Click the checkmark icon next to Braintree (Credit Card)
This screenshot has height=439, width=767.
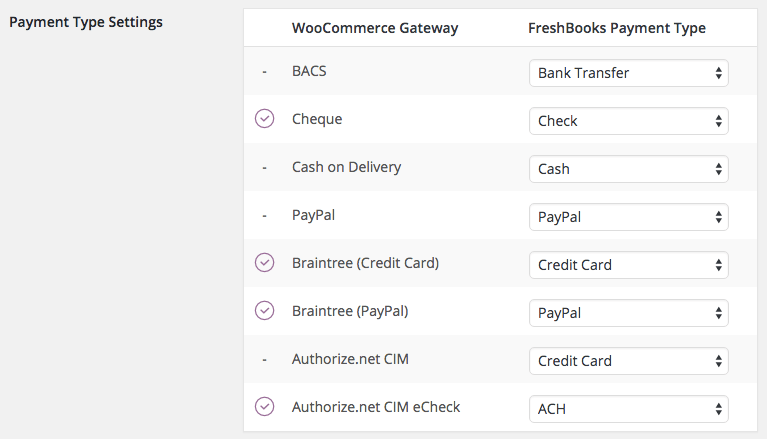265,262
